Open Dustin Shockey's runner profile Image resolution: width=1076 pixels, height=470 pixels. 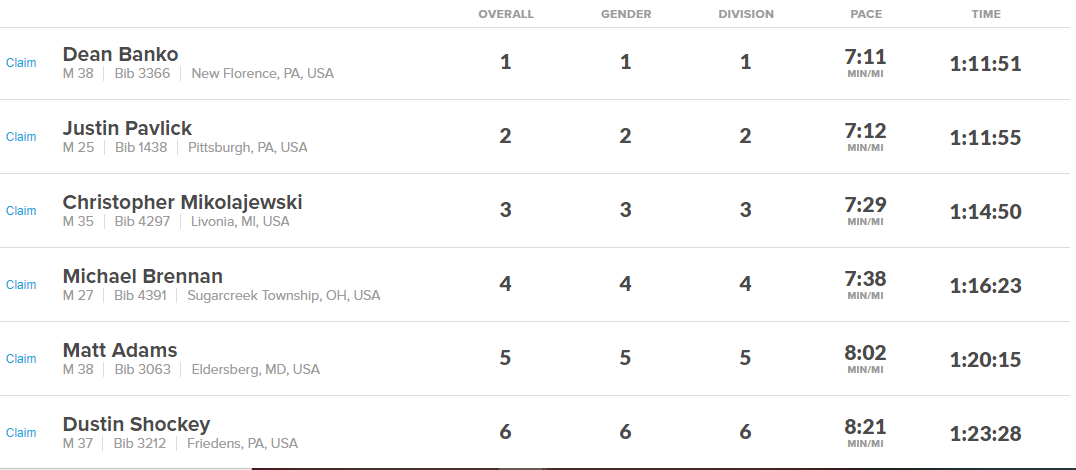pos(136,425)
